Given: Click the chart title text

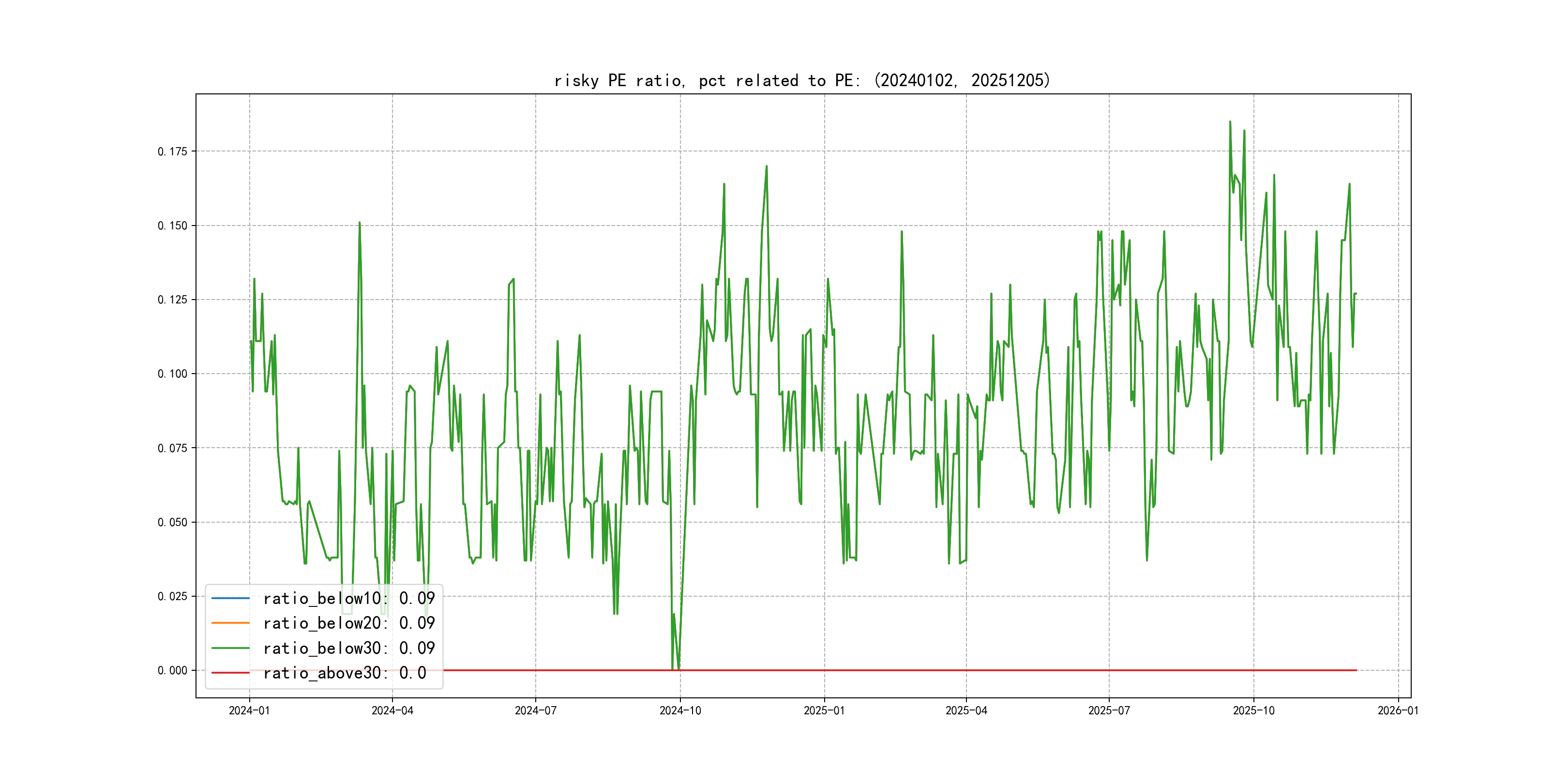Looking at the screenshot, I should click(802, 80).
